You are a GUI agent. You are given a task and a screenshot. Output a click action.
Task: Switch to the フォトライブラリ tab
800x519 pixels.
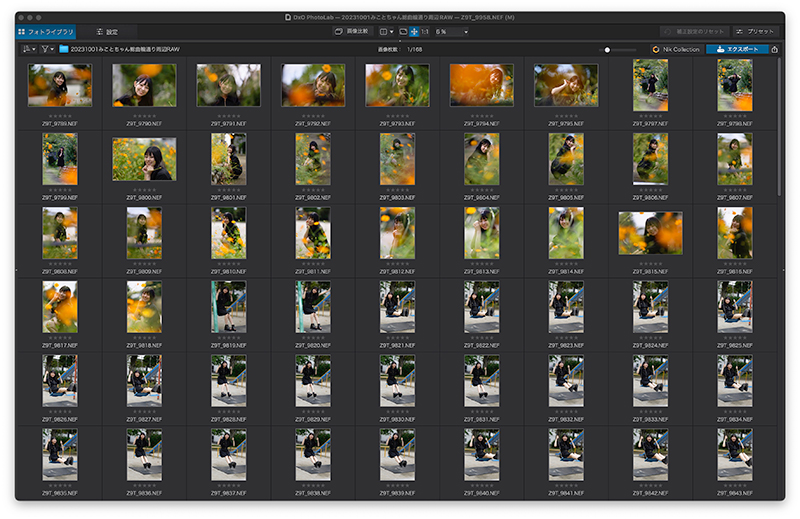coord(45,32)
